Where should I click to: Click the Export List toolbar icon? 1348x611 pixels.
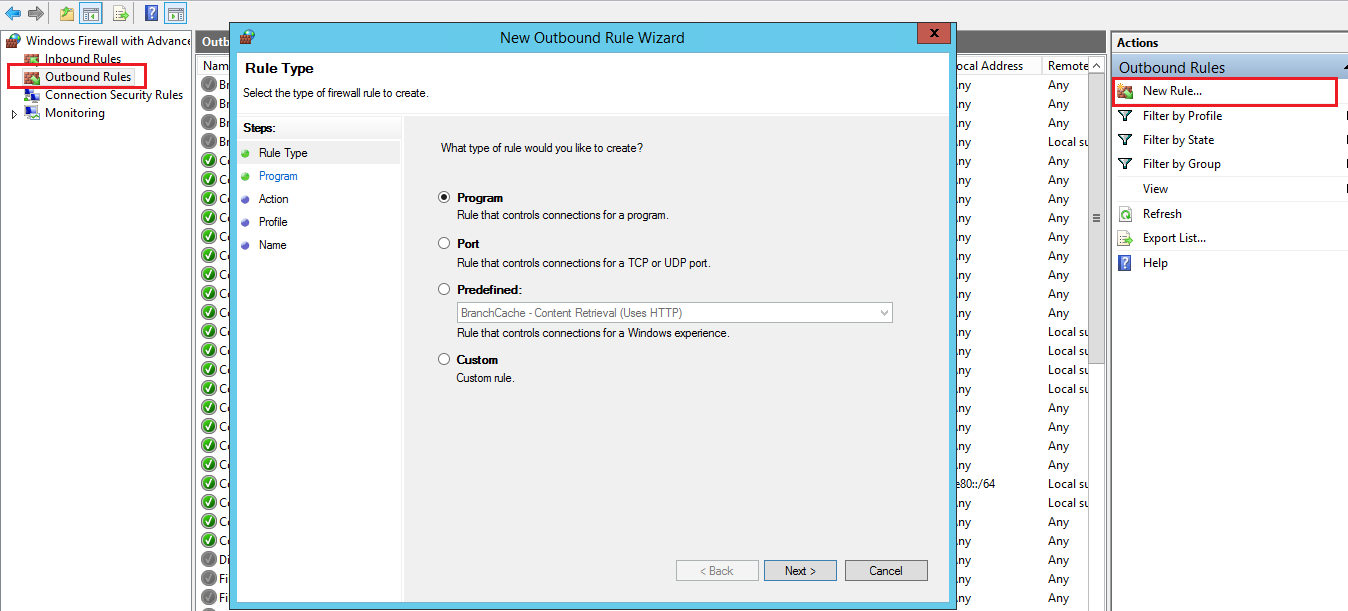tap(119, 14)
